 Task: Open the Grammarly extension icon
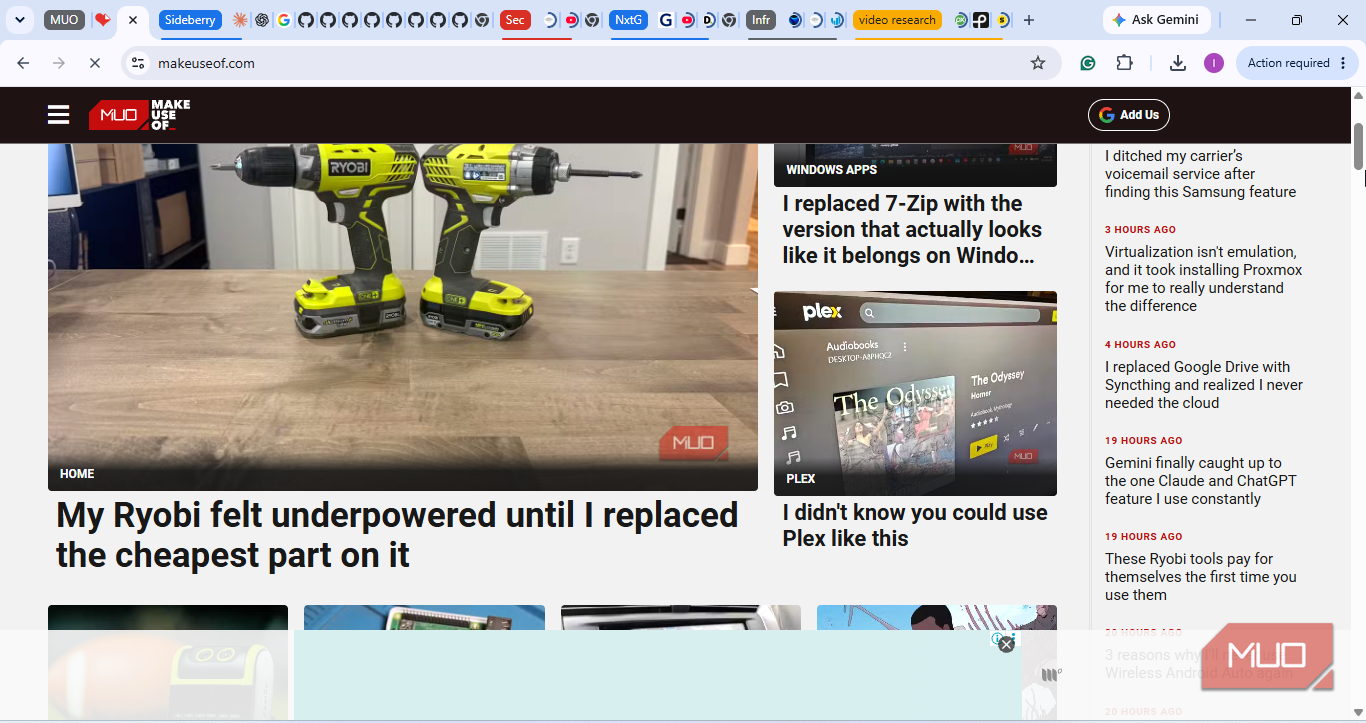coord(1088,63)
